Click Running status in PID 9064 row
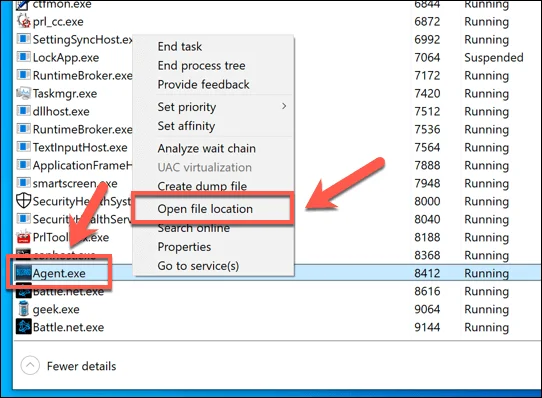 486,310
